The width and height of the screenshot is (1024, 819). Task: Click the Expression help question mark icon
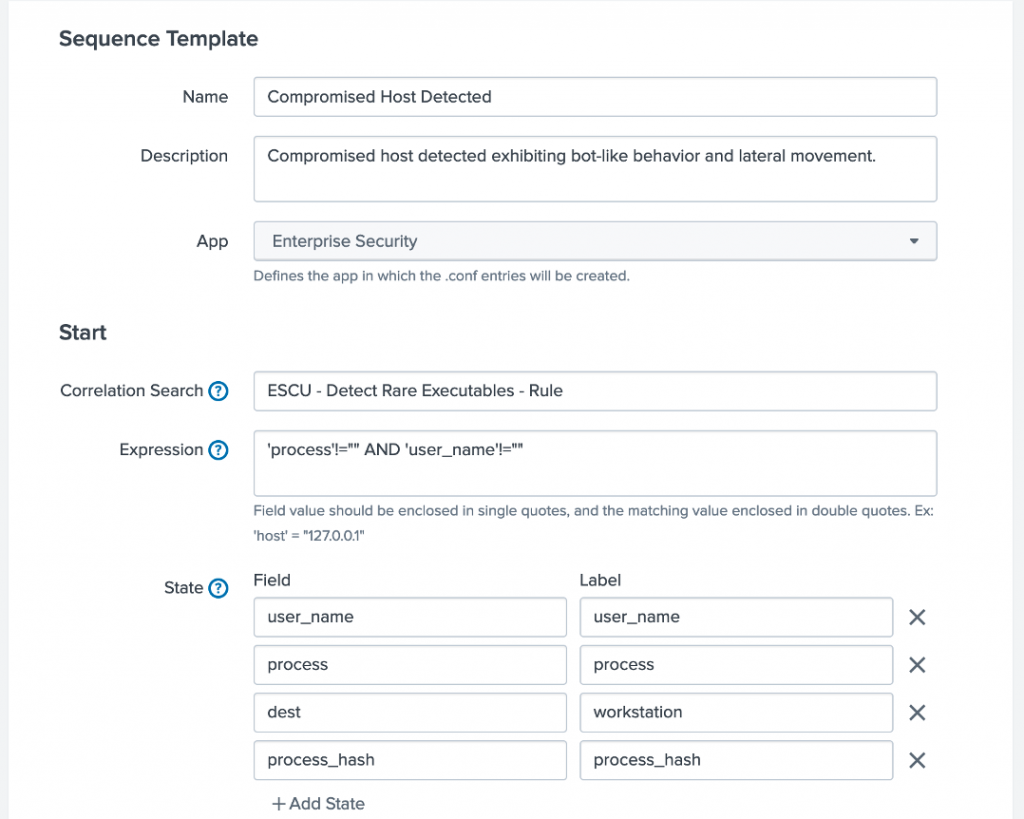218,450
